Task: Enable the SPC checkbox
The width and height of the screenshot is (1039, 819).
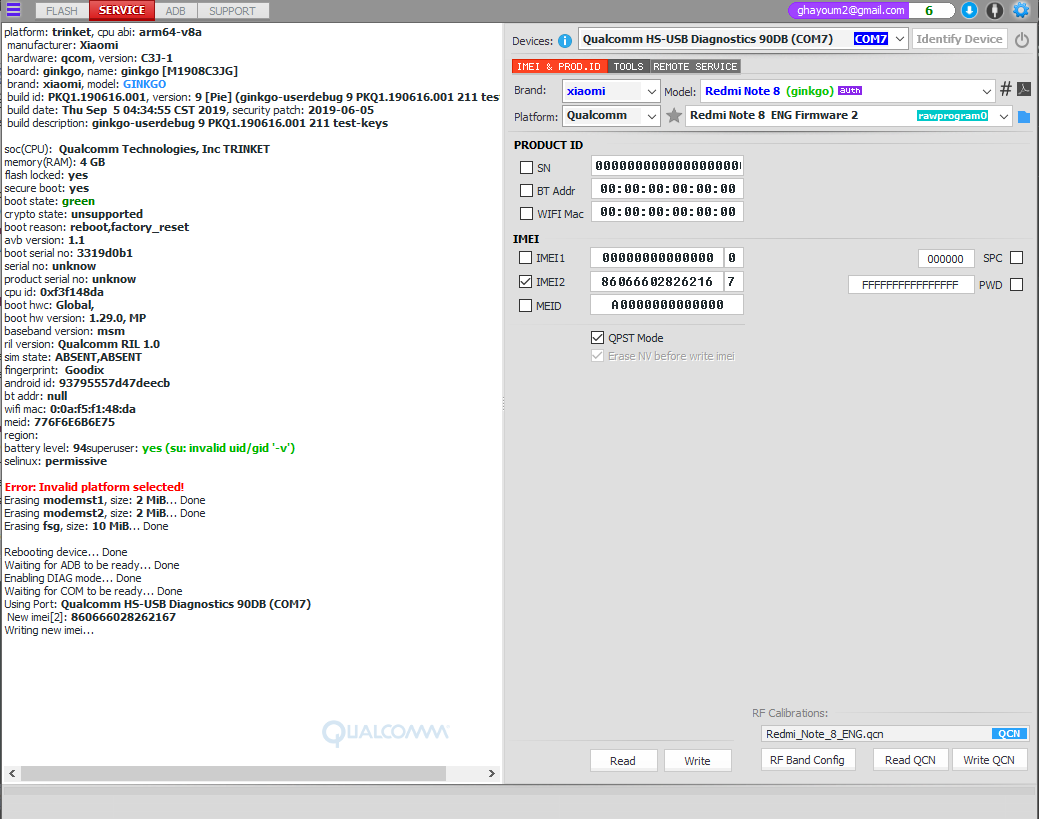Action: coord(1016,258)
